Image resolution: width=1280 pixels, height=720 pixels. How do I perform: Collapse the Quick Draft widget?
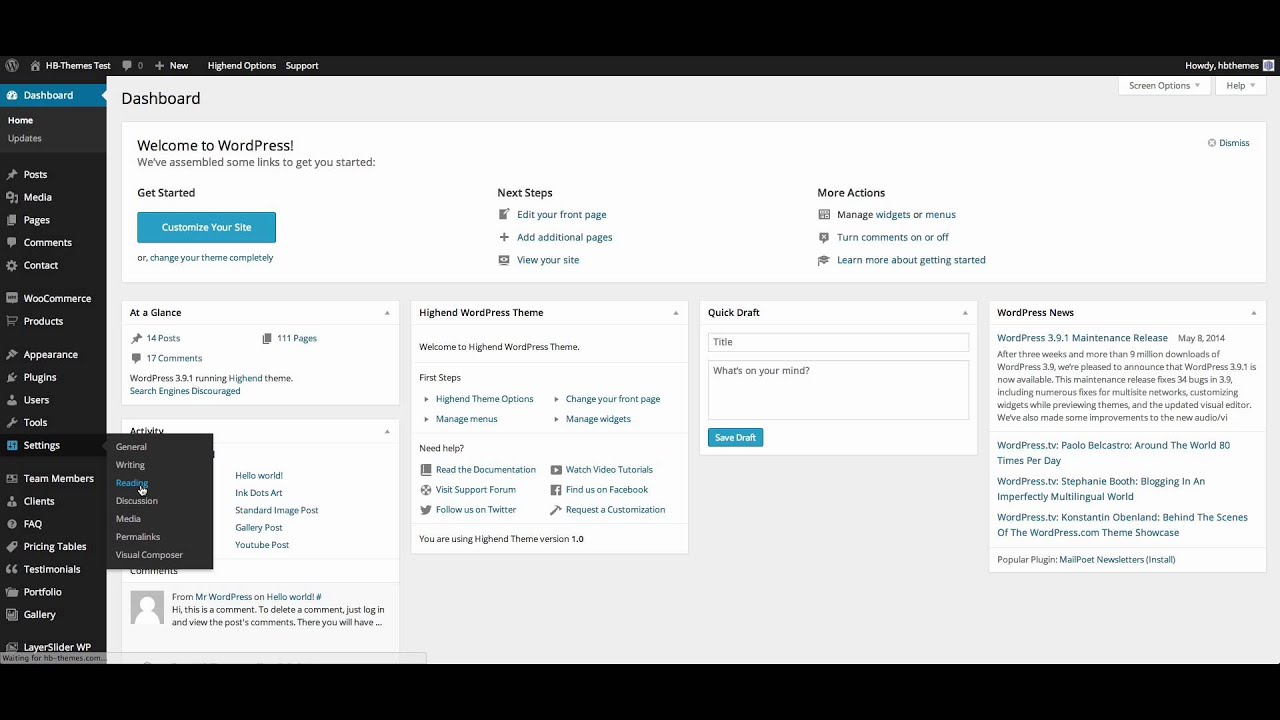tap(965, 313)
